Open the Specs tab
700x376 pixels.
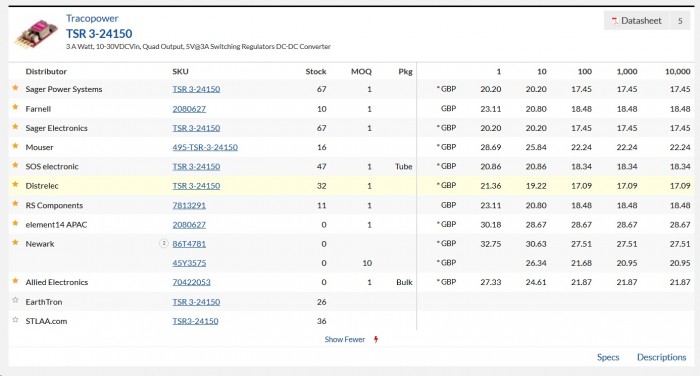608,357
